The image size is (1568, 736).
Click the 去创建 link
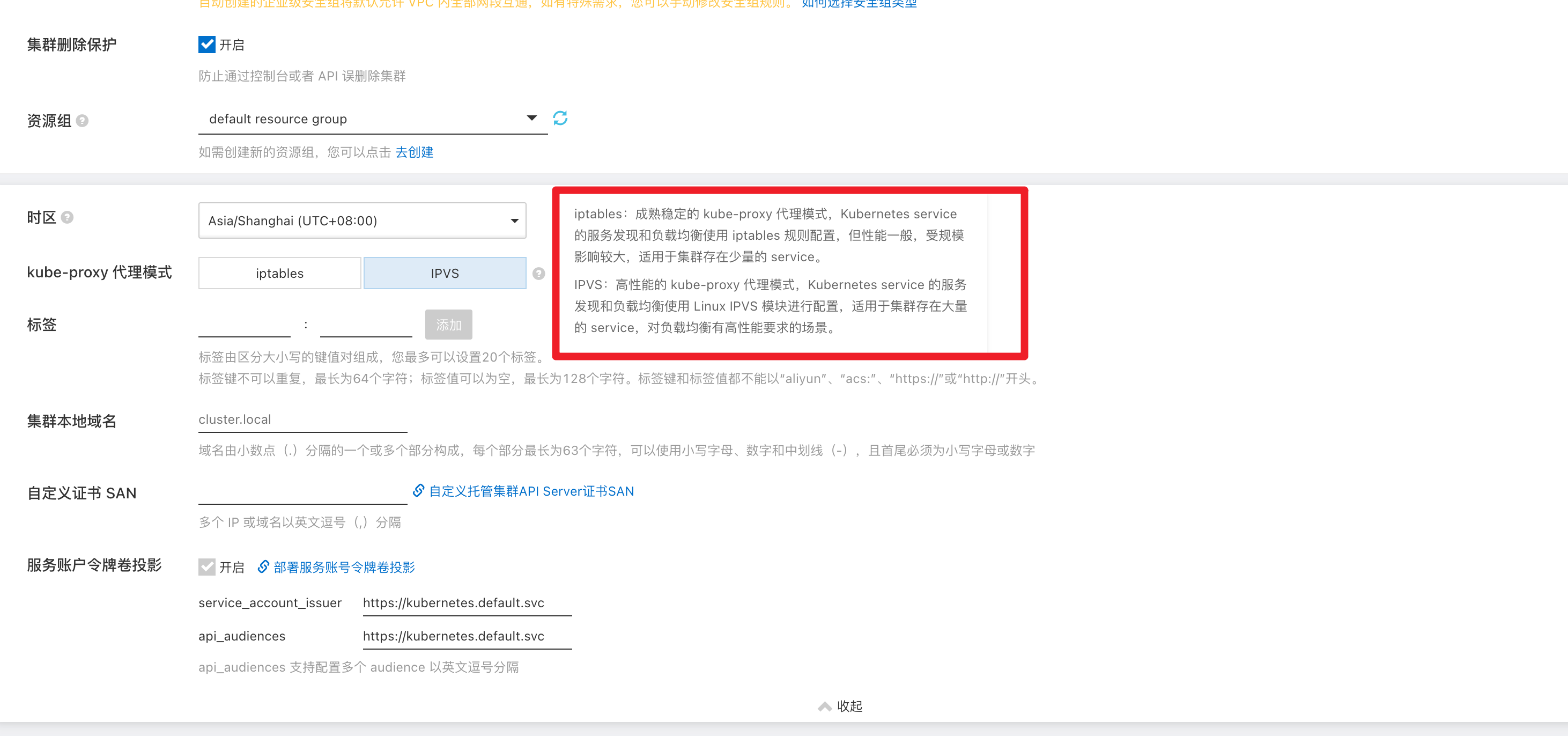coord(414,152)
